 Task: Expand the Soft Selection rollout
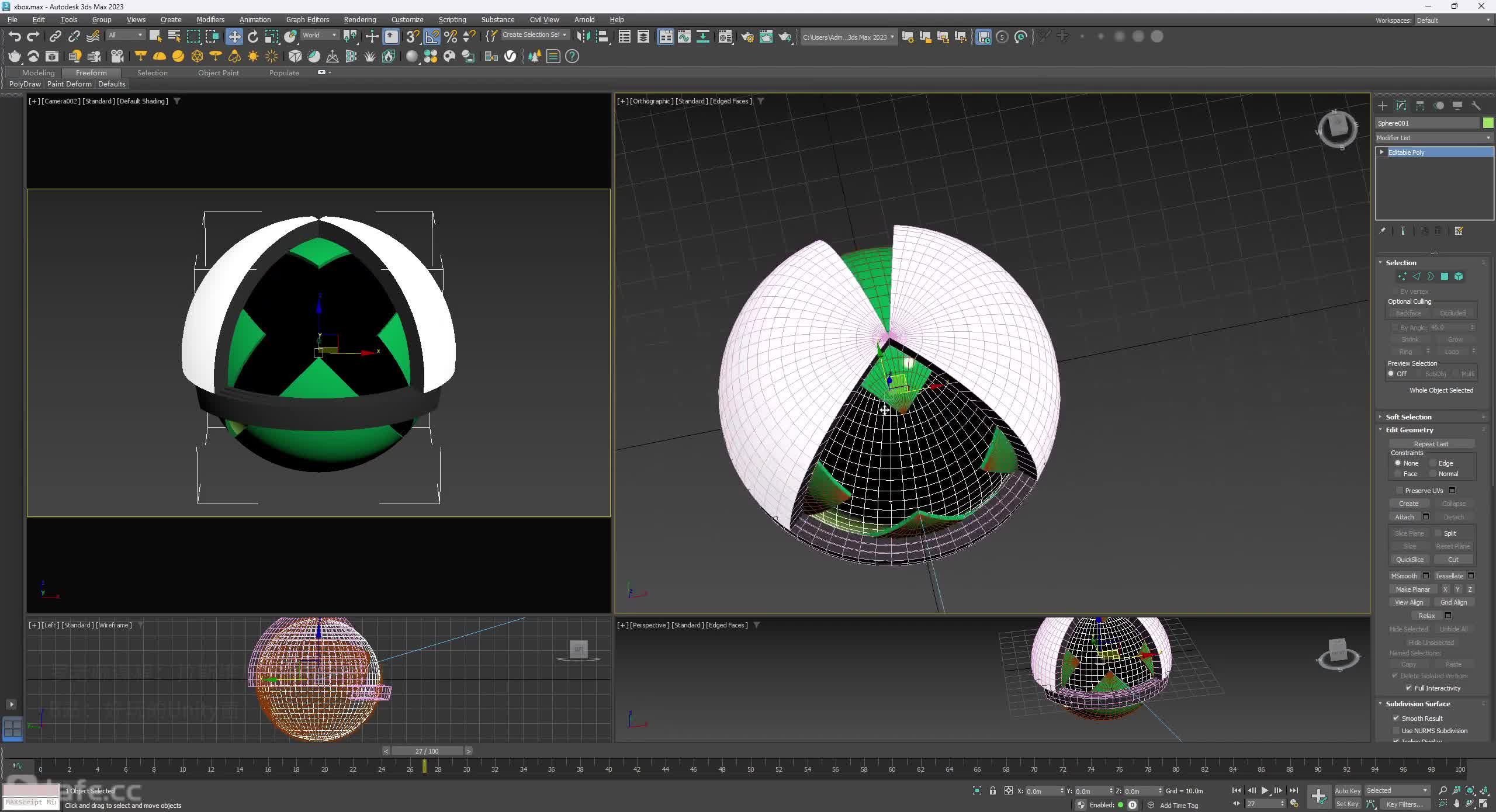(x=1408, y=417)
